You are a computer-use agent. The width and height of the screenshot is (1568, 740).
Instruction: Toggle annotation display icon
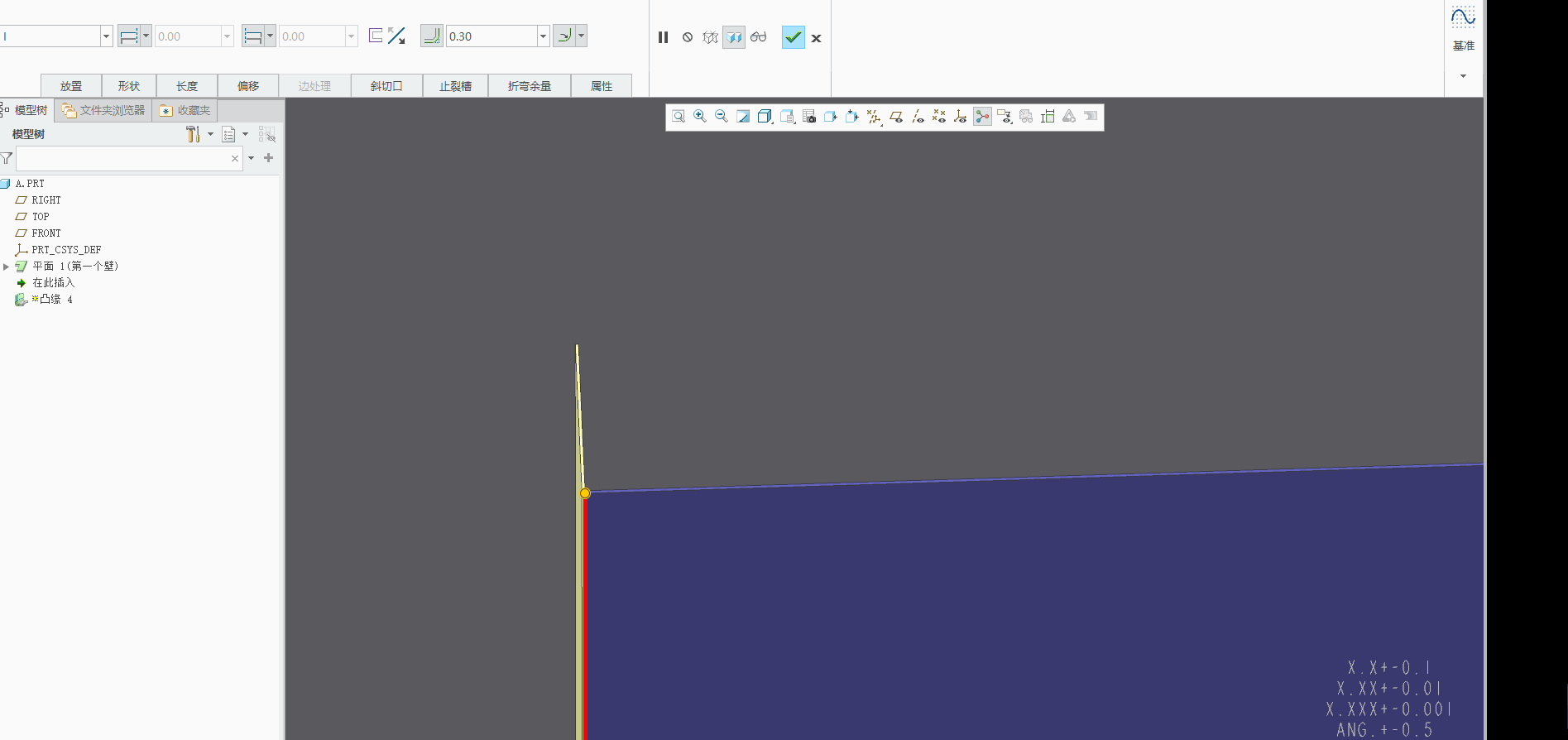(1005, 117)
